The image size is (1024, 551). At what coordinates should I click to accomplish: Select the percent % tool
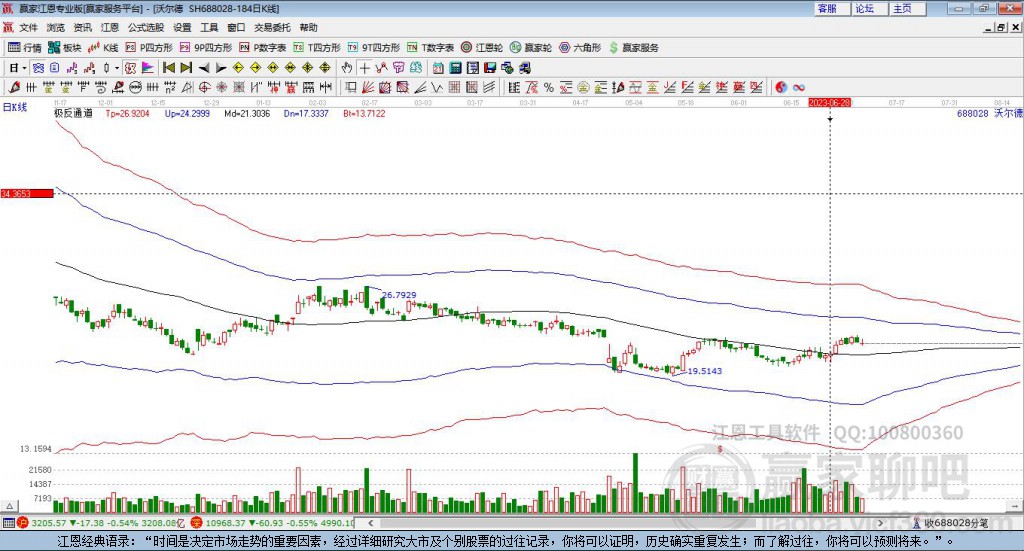pyautogui.click(x=549, y=87)
